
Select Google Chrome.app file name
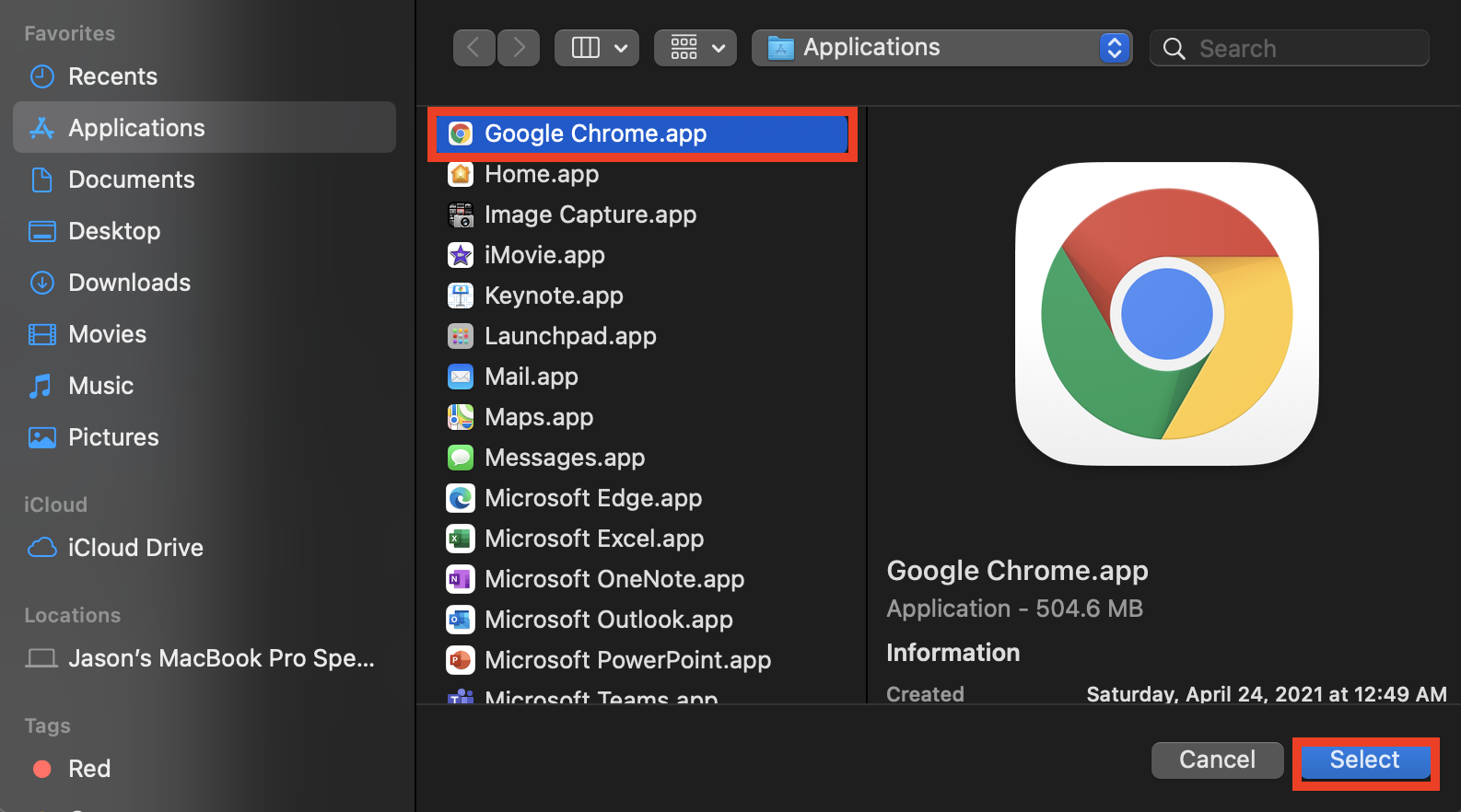click(x=596, y=133)
